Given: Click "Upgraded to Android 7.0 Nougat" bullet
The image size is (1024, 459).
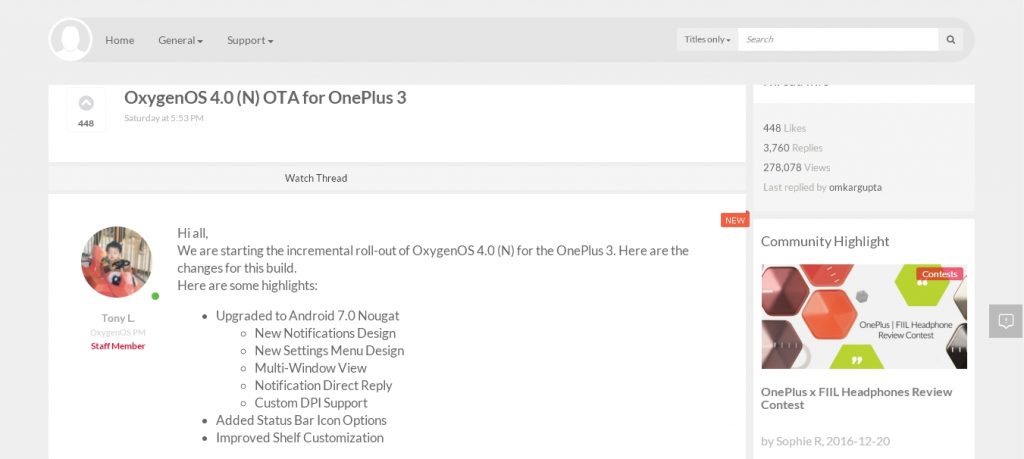Looking at the screenshot, I should (308, 316).
